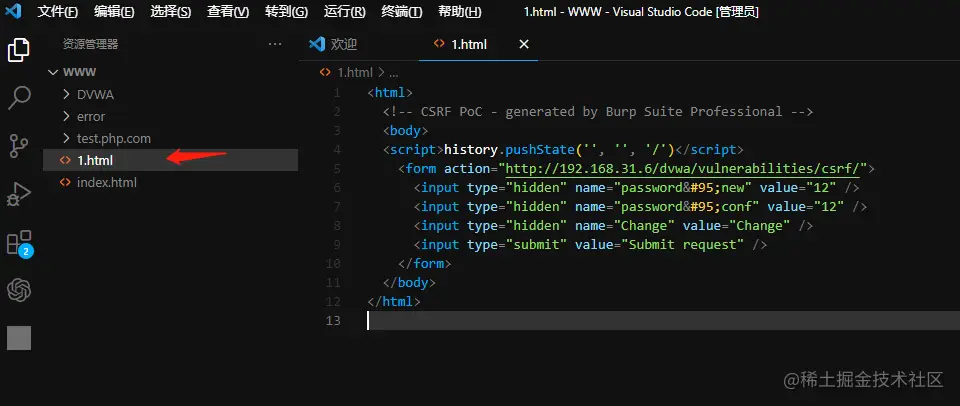960x406 pixels.
Task: Click the password&#95;conf input line
Action: [x=640, y=206]
